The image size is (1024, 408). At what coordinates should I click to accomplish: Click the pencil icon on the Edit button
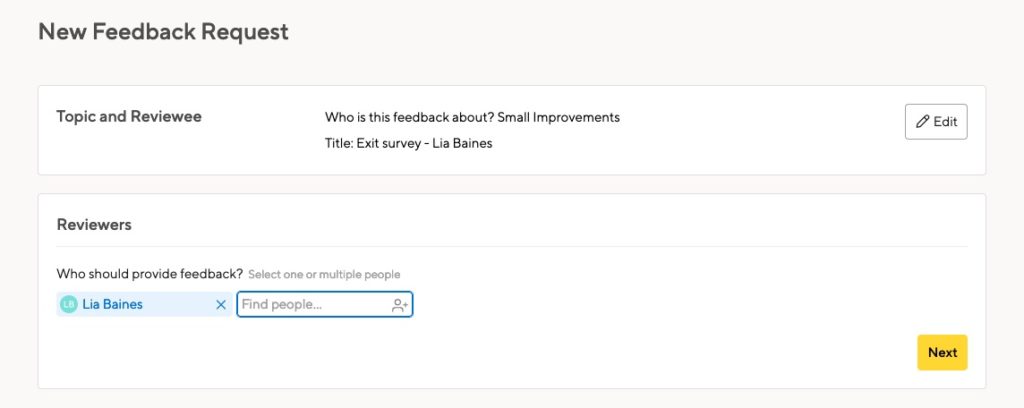tap(923, 122)
